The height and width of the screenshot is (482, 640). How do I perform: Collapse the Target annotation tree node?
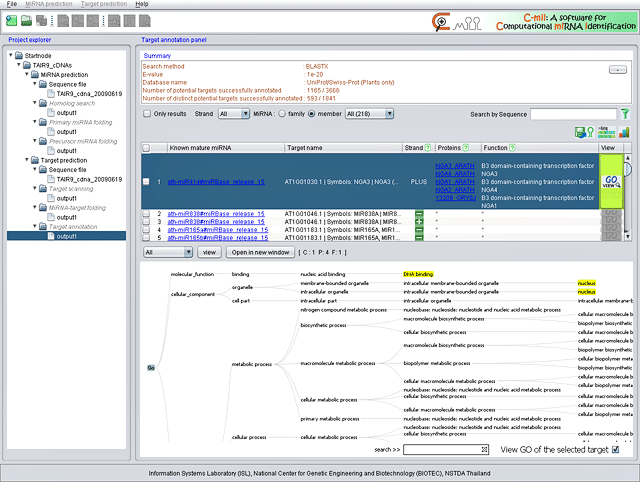[x=35, y=226]
